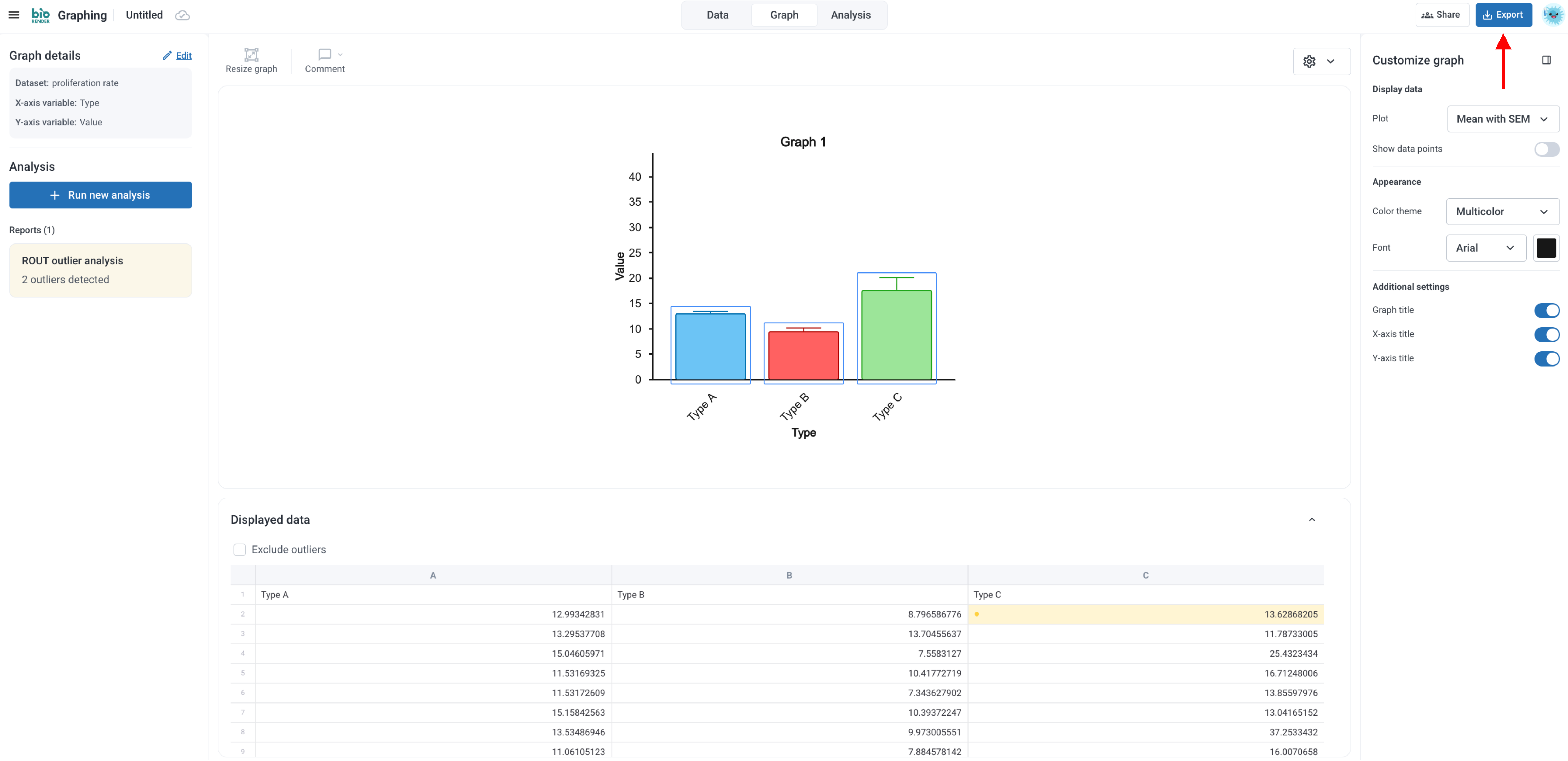Click the Untitled file name
Viewport: 1568px width, 761px height.
click(144, 15)
